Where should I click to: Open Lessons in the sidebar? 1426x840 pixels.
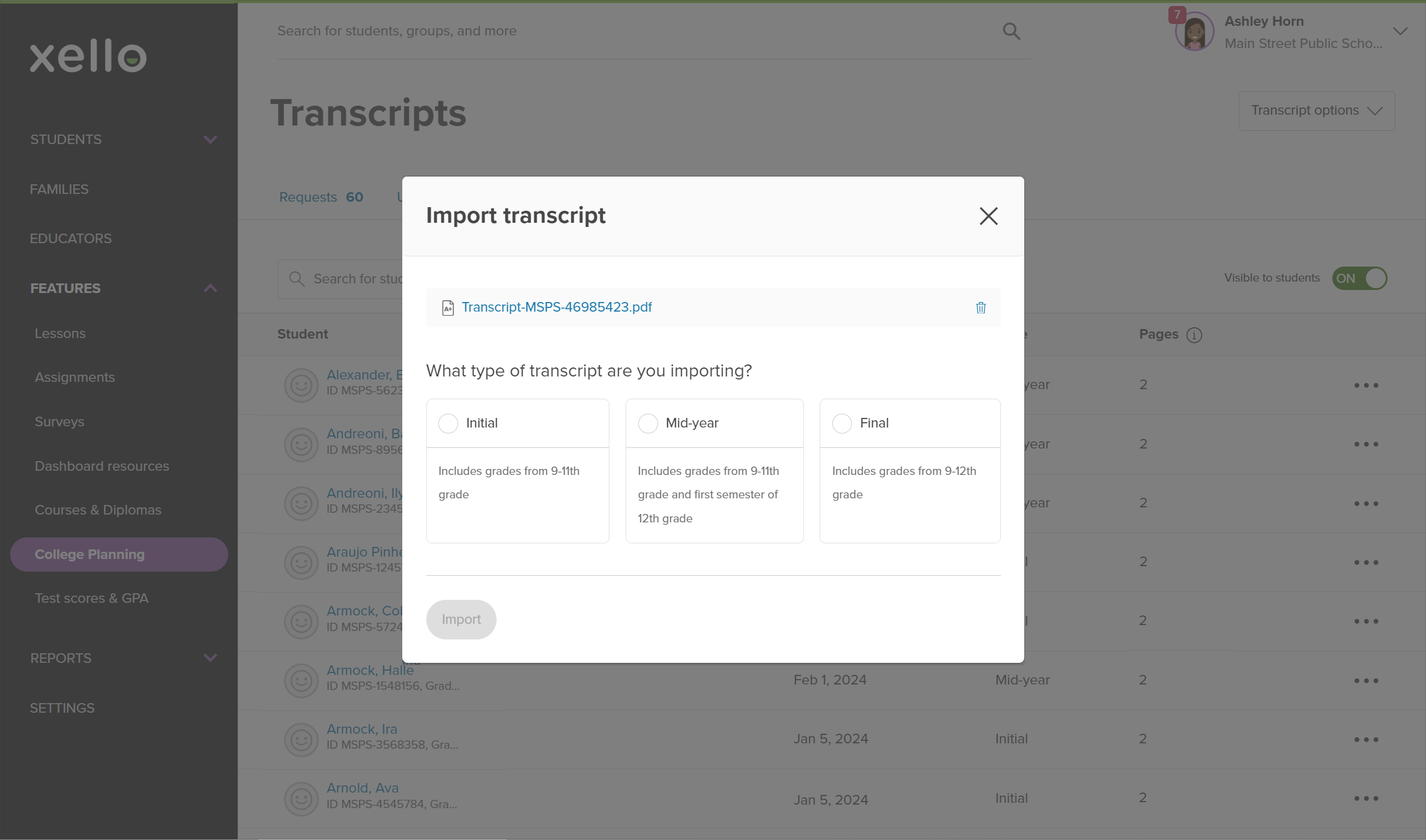60,333
